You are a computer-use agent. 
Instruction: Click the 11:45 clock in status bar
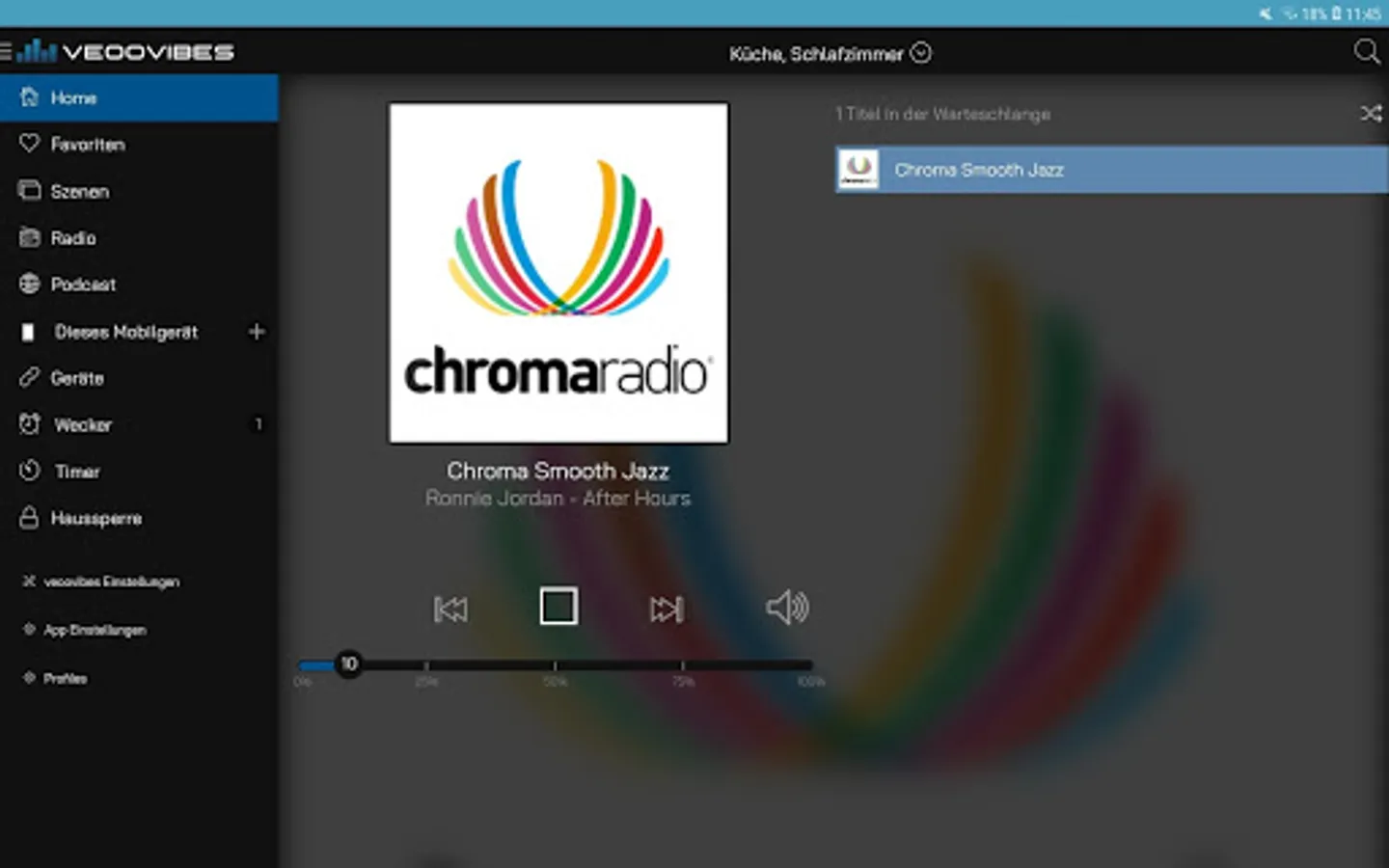1364,14
